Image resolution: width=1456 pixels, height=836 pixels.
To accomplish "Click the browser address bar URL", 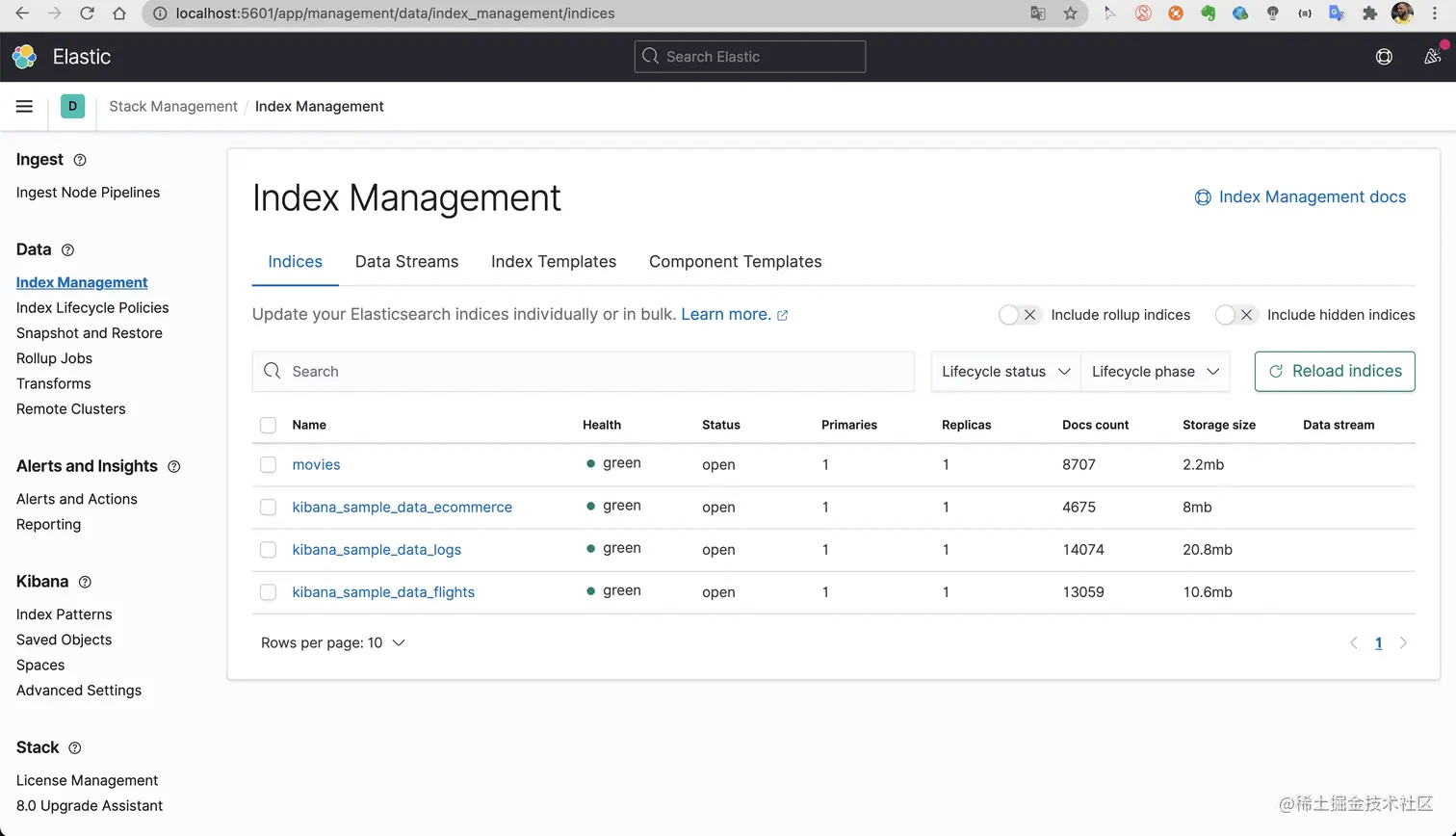I will click(395, 13).
